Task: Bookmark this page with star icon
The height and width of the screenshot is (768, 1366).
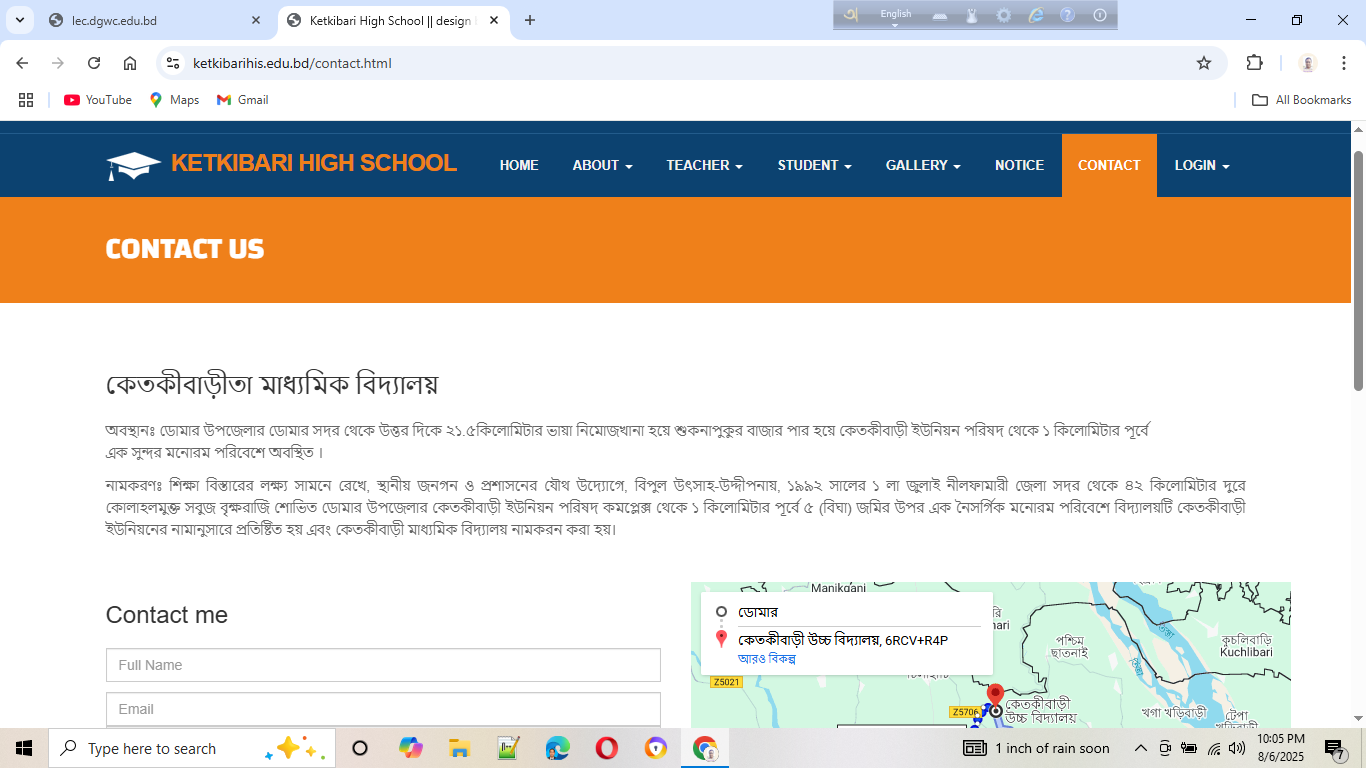Action: click(1204, 63)
